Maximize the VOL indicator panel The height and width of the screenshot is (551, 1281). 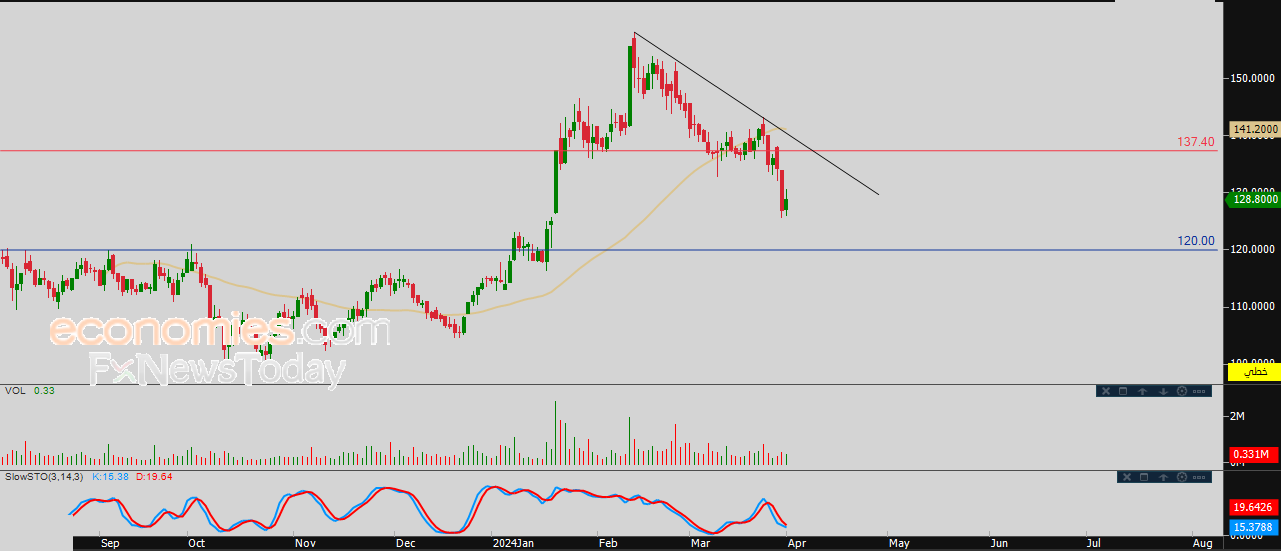pyautogui.click(x=1123, y=391)
